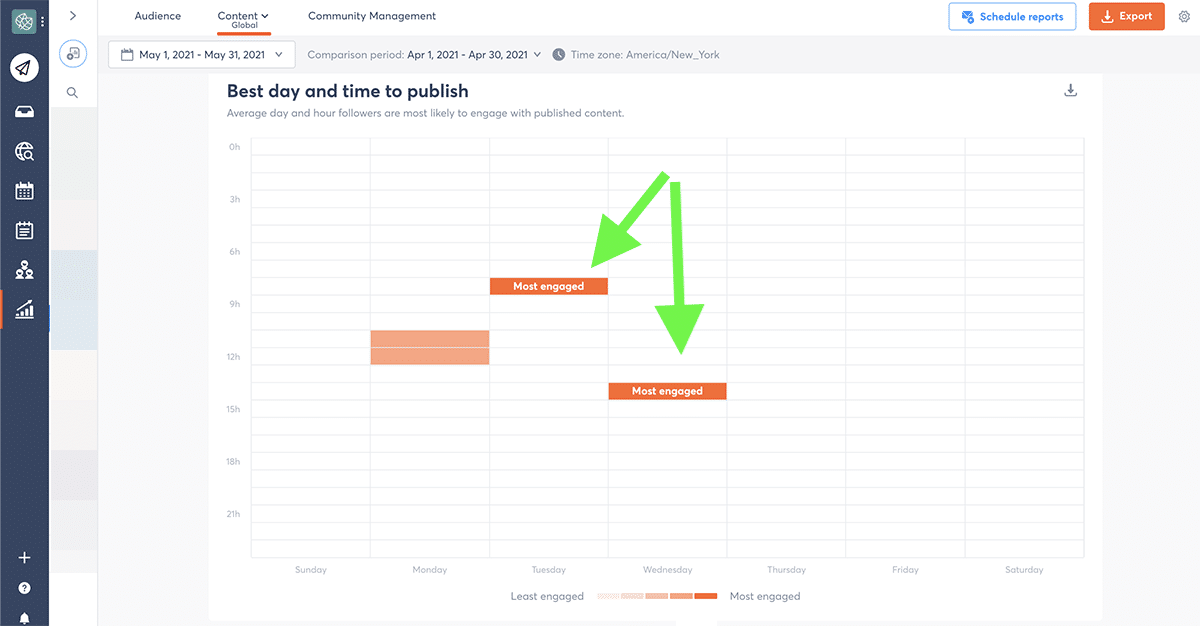The width and height of the screenshot is (1200, 626).
Task: Open the inbox tray icon
Action: [x=25, y=111]
